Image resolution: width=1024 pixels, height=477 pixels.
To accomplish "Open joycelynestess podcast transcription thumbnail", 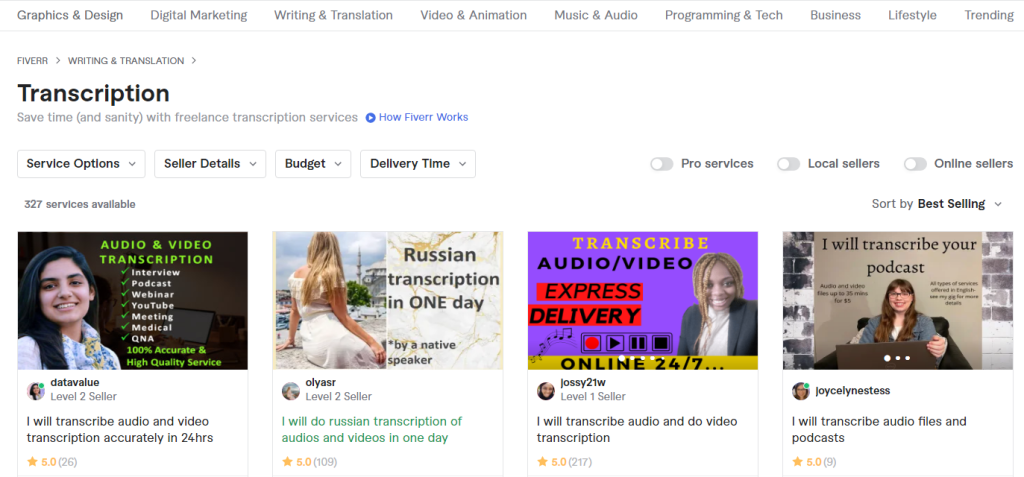I will (x=898, y=301).
